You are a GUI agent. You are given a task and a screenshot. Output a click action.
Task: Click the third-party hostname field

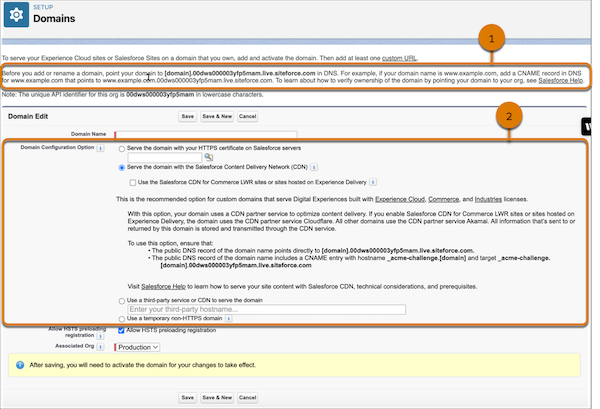tap(266, 309)
